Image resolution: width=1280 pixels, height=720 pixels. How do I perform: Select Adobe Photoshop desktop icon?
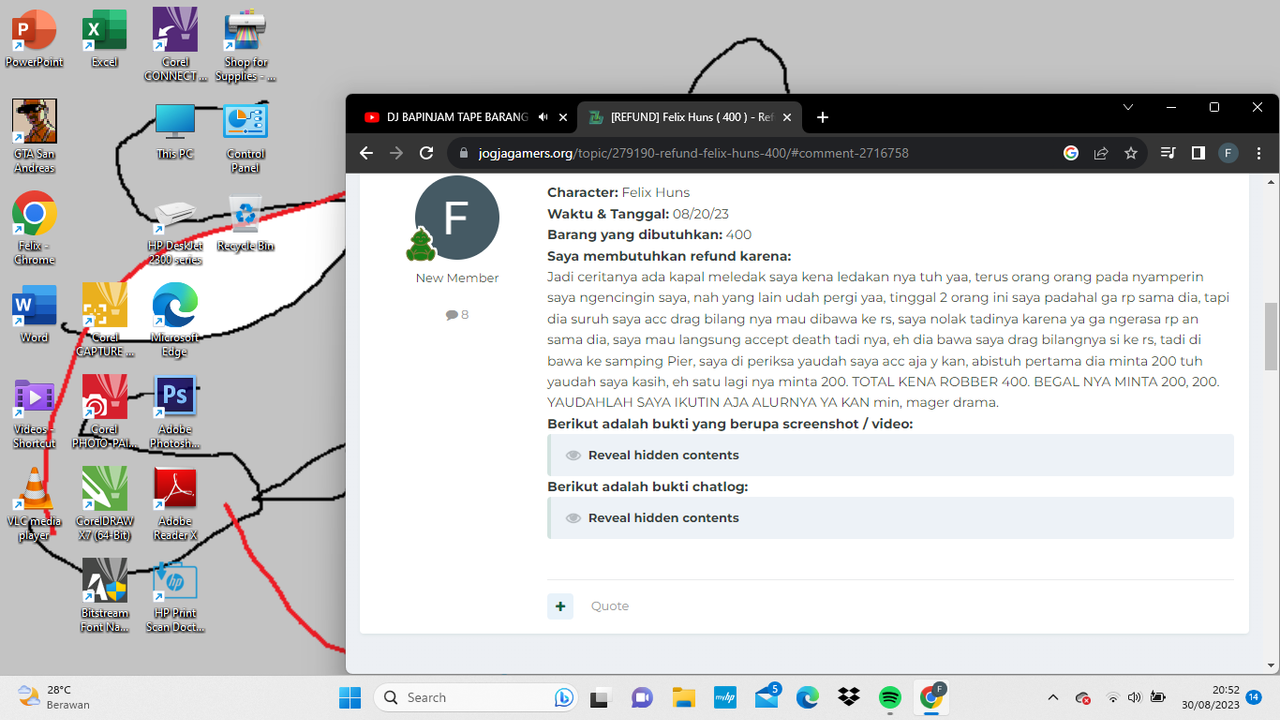(175, 412)
